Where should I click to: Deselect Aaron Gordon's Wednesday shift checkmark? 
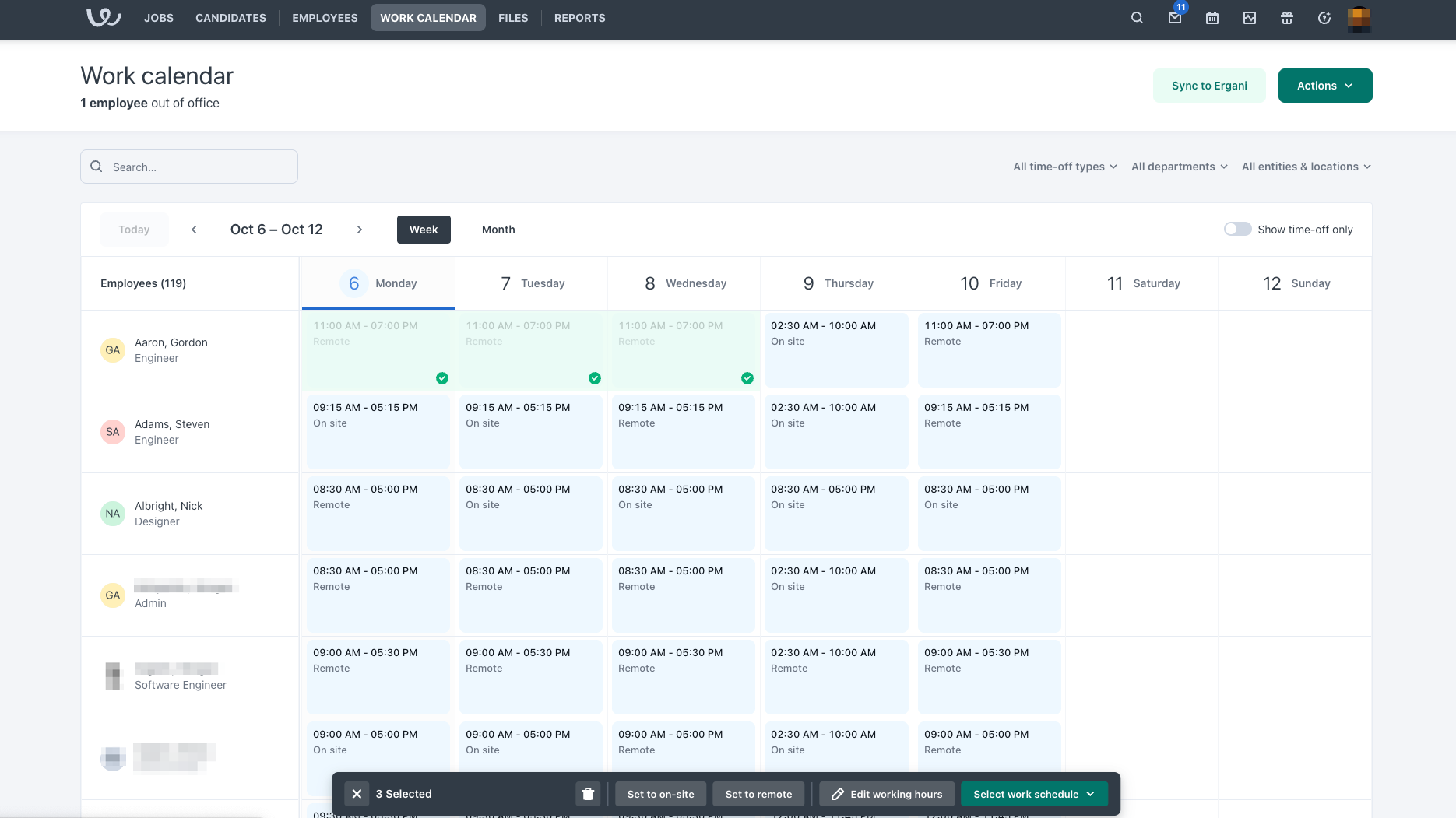pos(747,378)
